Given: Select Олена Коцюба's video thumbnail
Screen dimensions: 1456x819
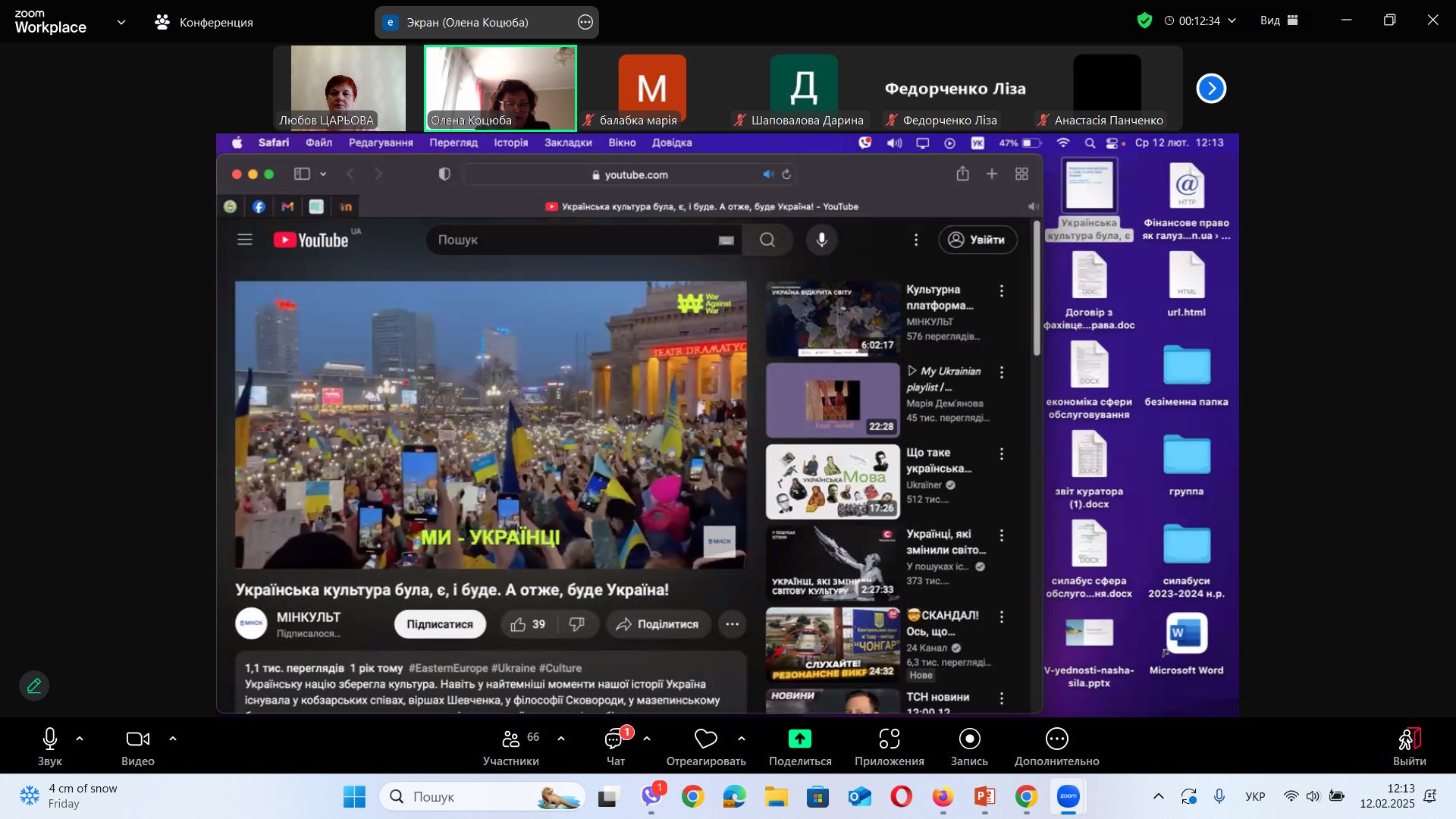Looking at the screenshot, I should click(x=500, y=87).
